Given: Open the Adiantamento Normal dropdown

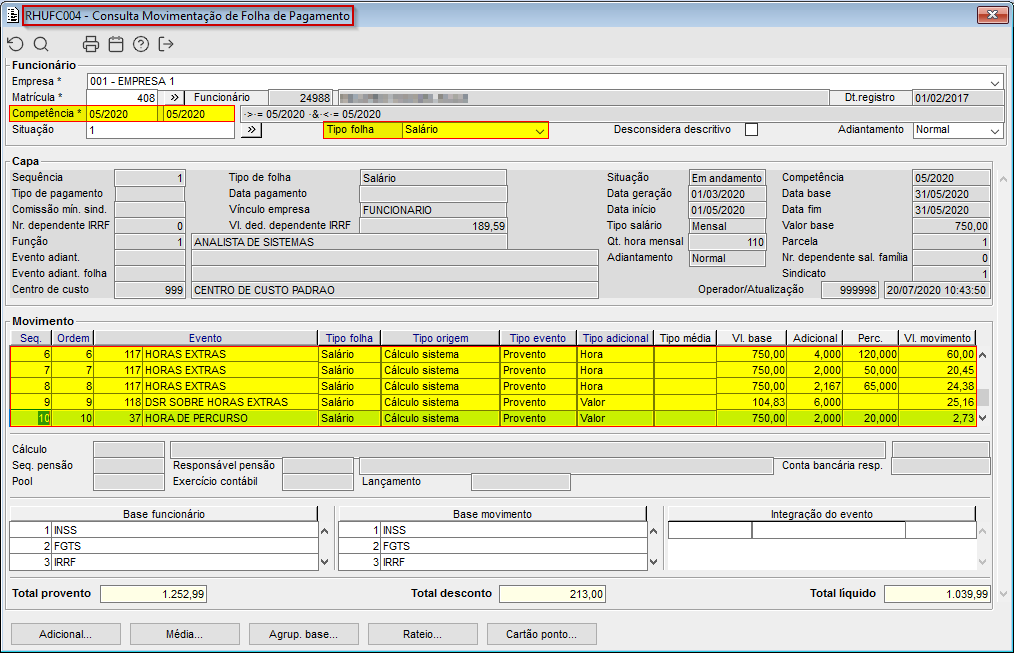Looking at the screenshot, I should pyautogui.click(x=994, y=130).
